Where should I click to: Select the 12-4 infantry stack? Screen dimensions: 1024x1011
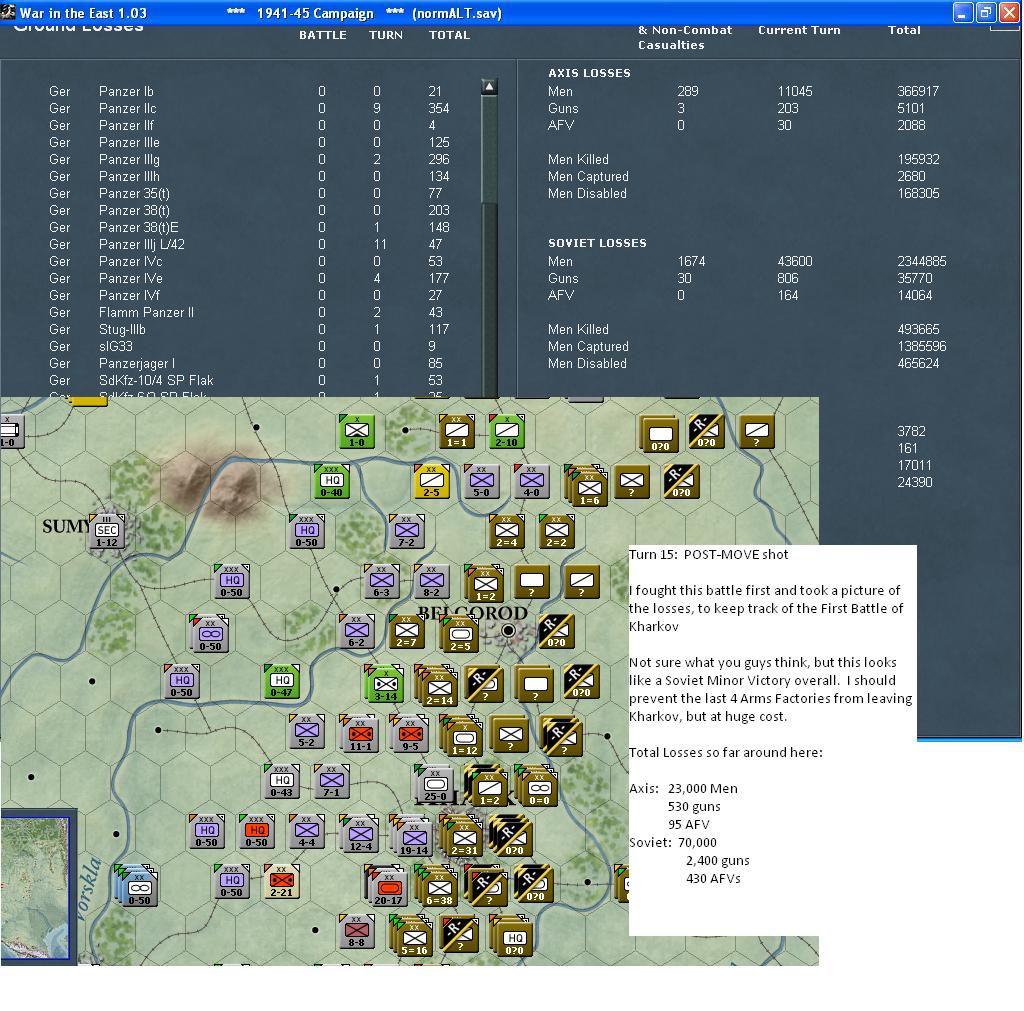(359, 834)
